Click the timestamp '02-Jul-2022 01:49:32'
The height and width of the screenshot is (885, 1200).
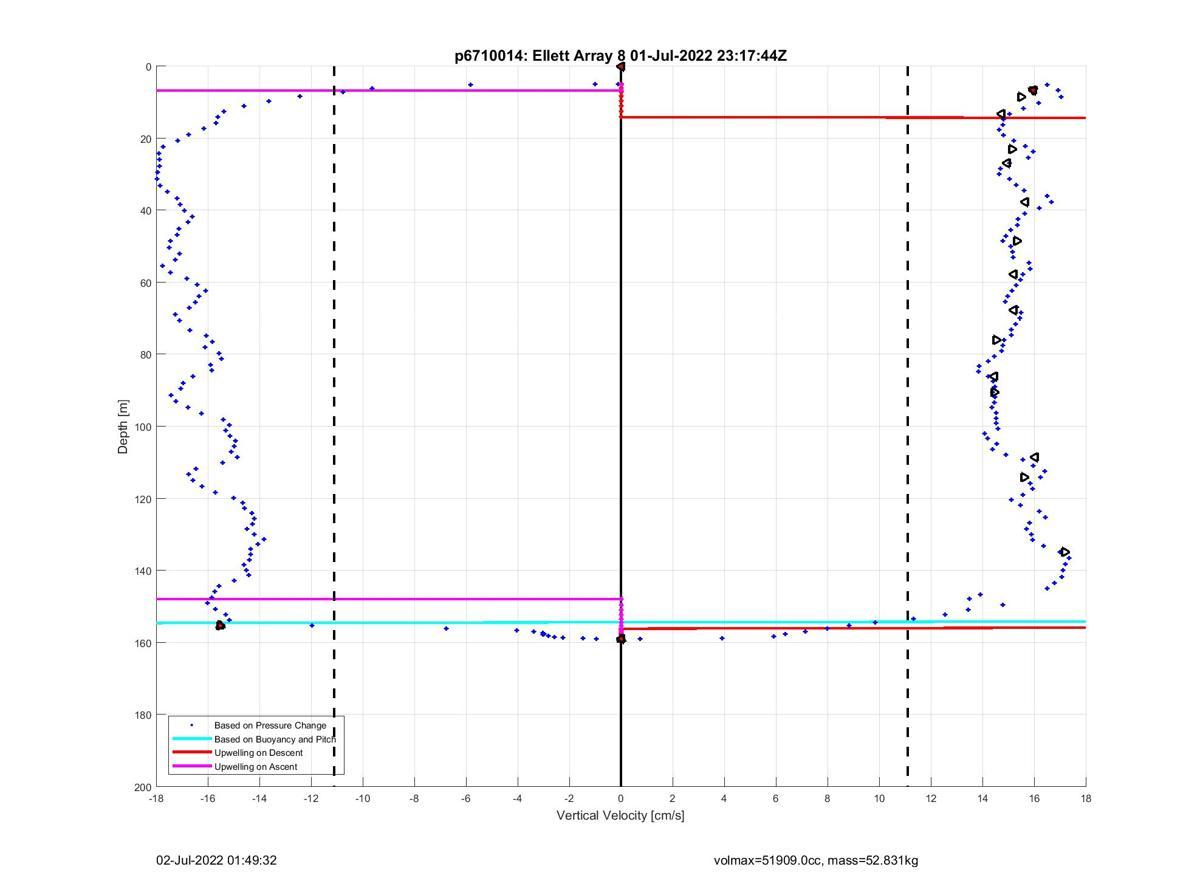coord(216,860)
